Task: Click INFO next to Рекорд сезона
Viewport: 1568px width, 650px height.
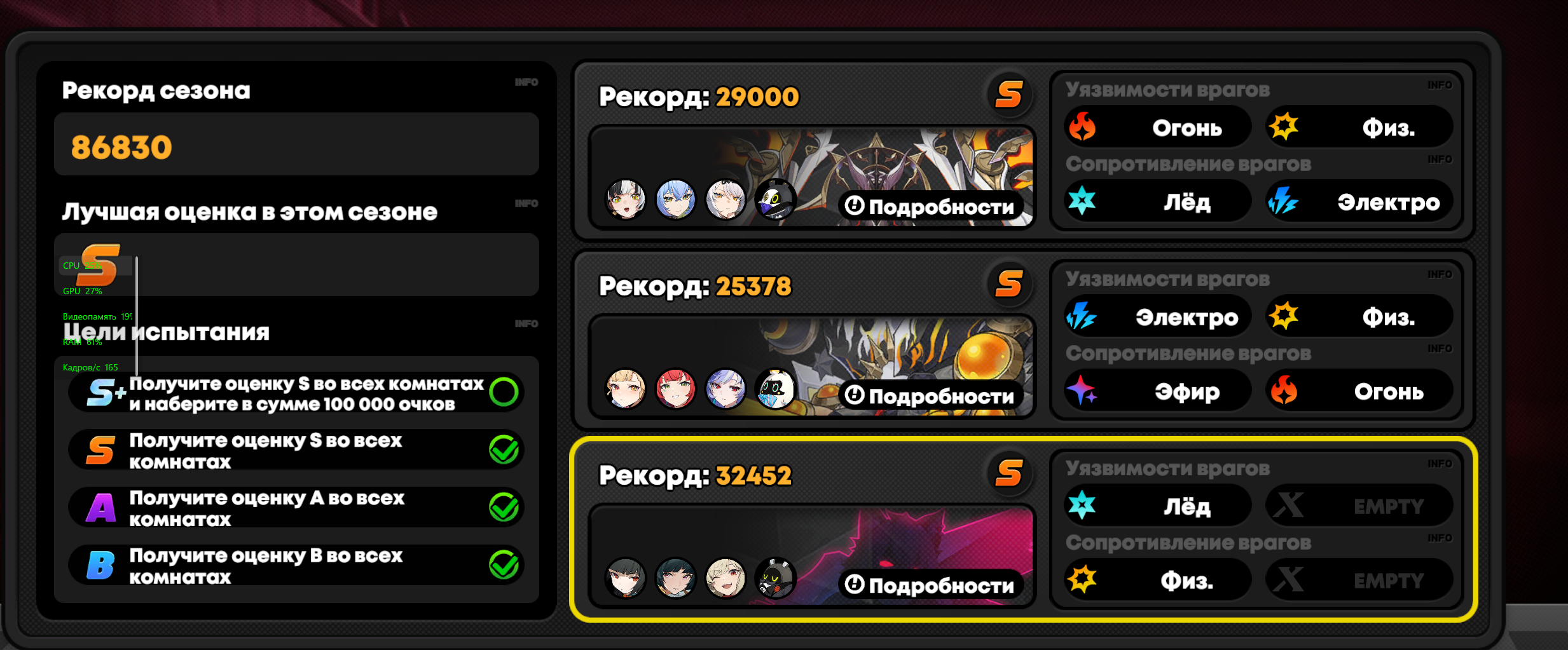Action: pyautogui.click(x=526, y=83)
